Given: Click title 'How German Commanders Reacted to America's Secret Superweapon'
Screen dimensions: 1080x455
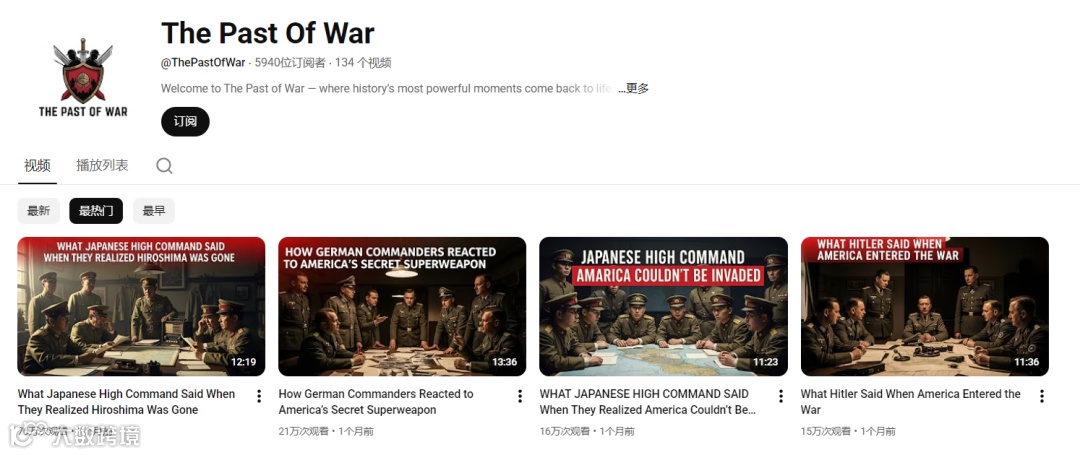Looking at the screenshot, I should pyautogui.click(x=376, y=402).
